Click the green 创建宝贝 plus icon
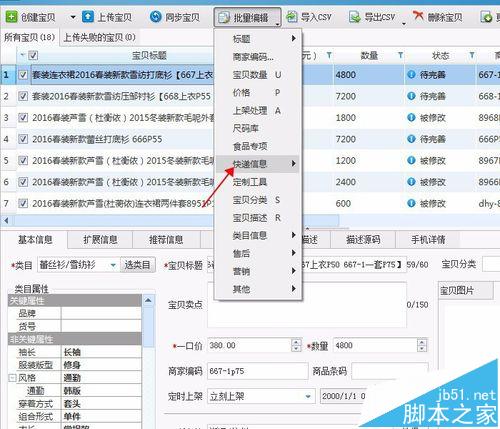Image resolution: width=500 pixels, height=429 pixels. point(11,17)
